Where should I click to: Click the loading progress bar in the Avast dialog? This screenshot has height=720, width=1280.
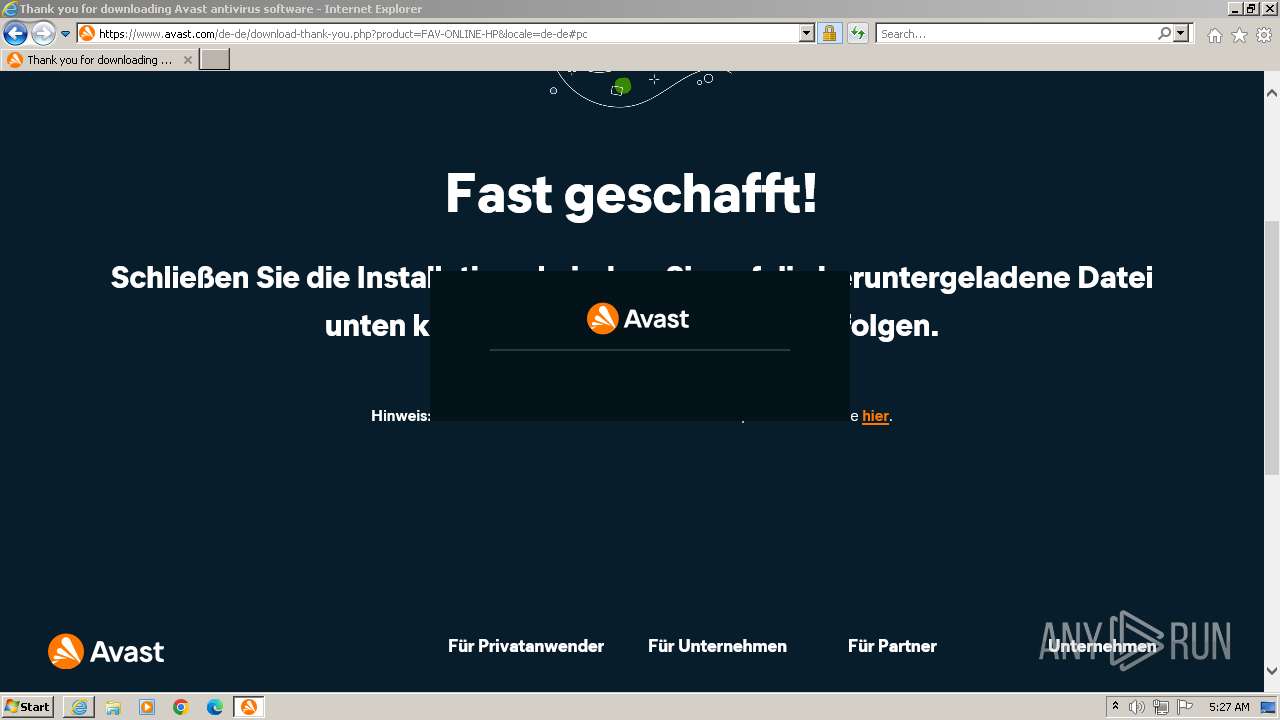tap(640, 350)
